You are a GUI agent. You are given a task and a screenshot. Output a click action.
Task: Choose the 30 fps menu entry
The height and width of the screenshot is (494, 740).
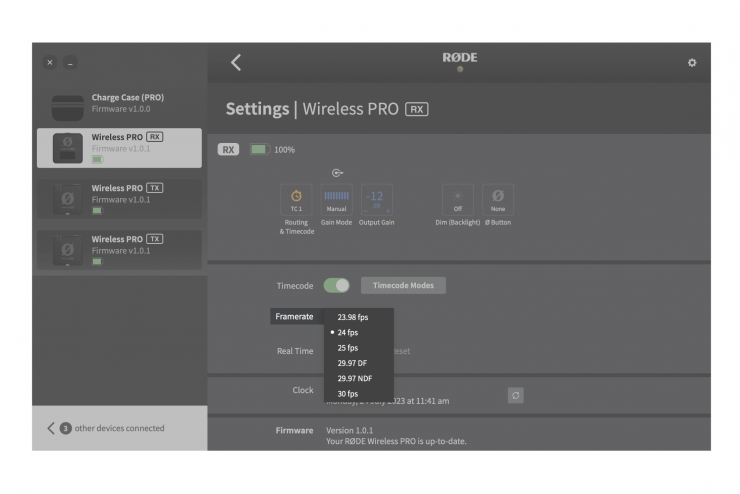pyautogui.click(x=348, y=394)
